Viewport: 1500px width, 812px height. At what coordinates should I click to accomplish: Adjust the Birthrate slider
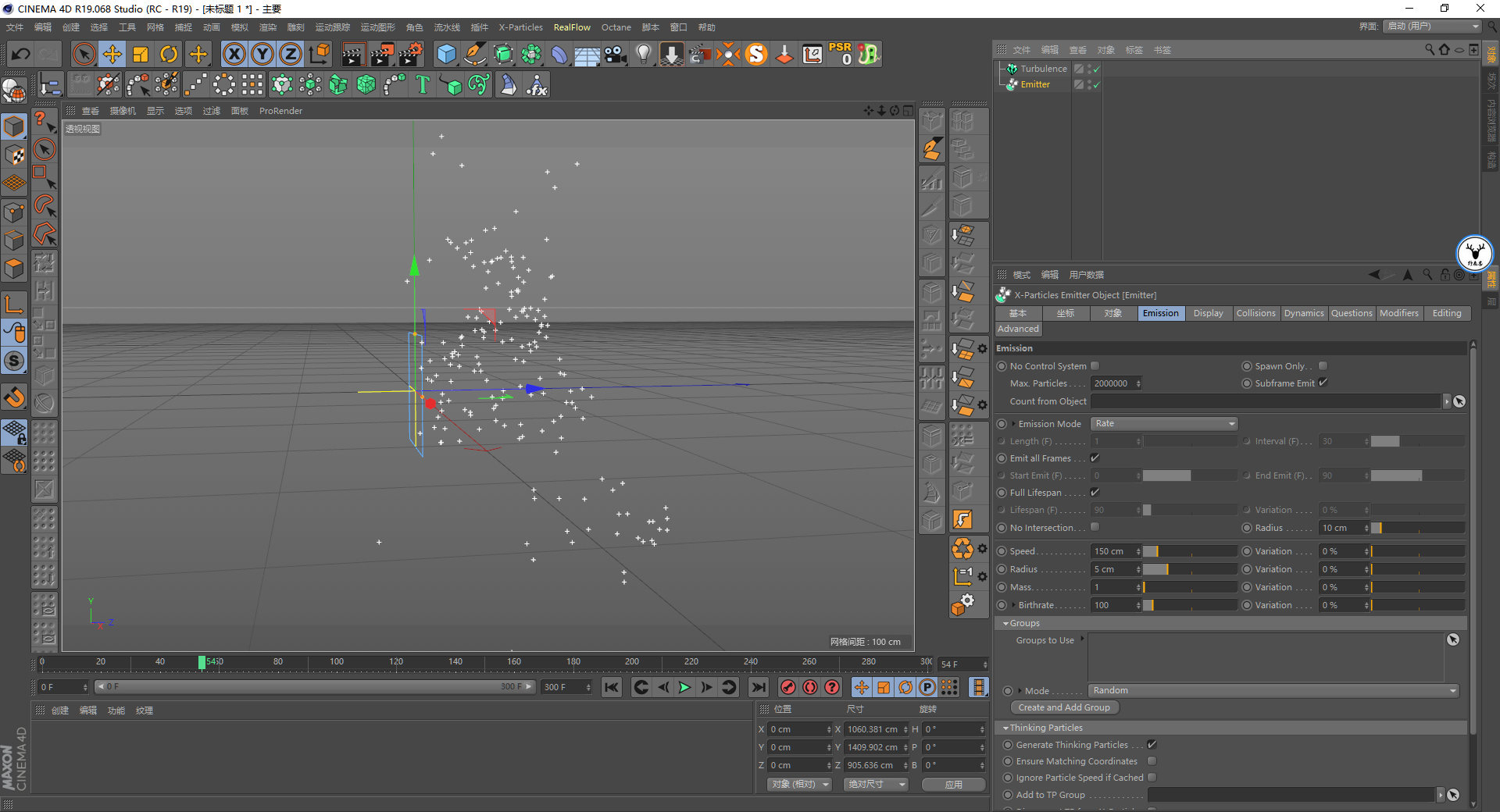(1191, 605)
